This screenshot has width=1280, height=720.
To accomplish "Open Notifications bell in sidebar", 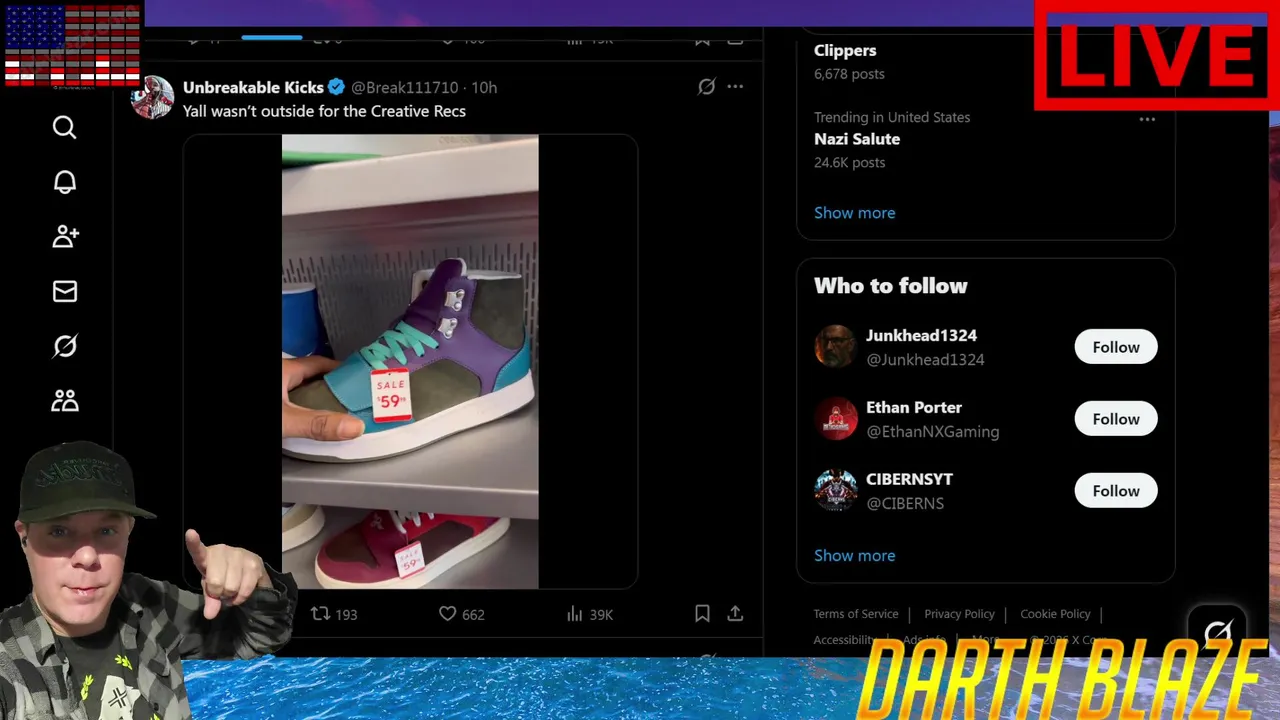I will 65,182.
